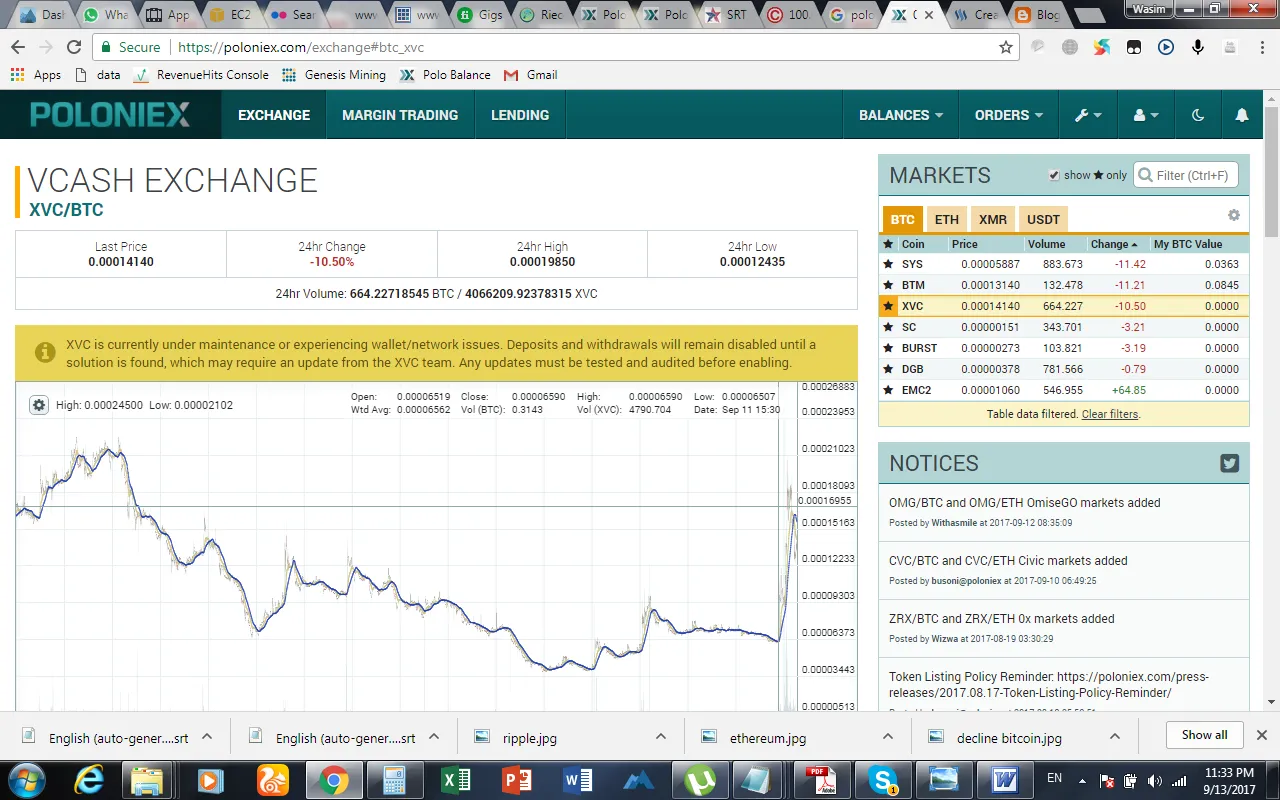Toggle star for DGB coin
The width and height of the screenshot is (1280, 800).
click(888, 369)
